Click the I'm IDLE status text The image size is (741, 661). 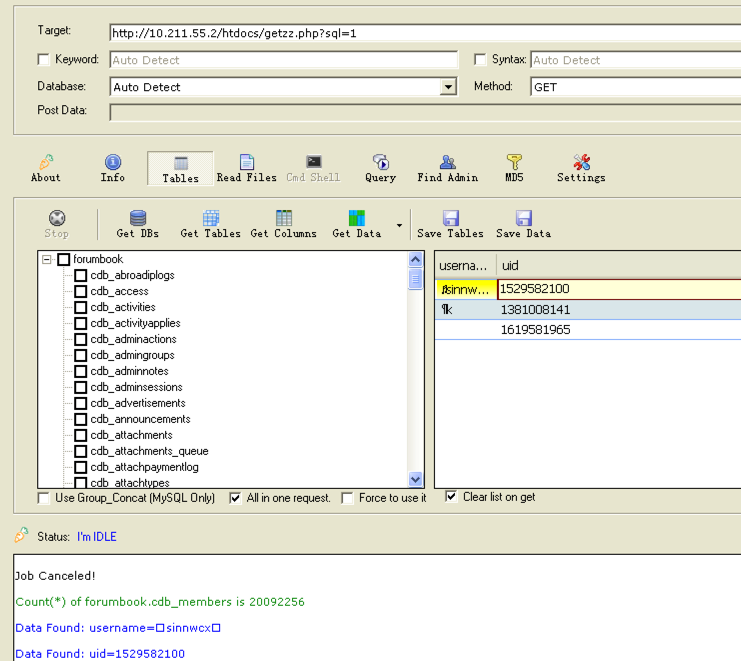[x=97, y=537]
